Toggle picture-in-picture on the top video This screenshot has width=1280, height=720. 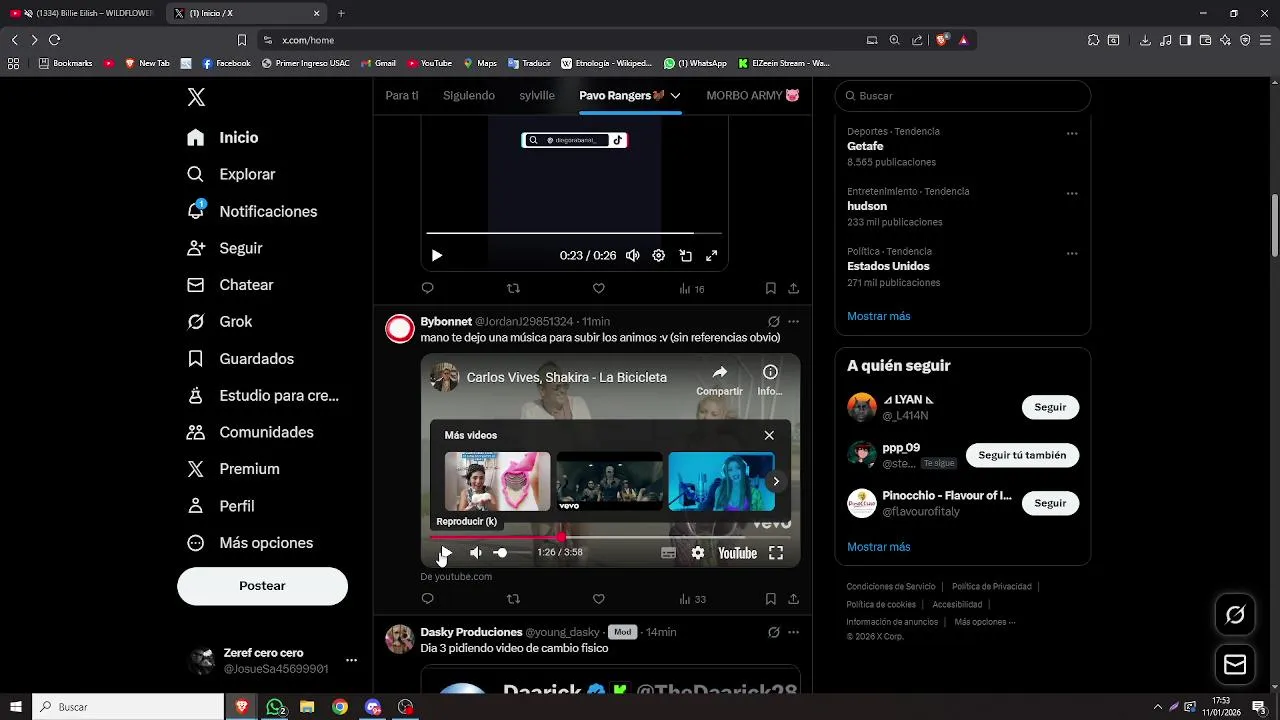[x=685, y=256]
